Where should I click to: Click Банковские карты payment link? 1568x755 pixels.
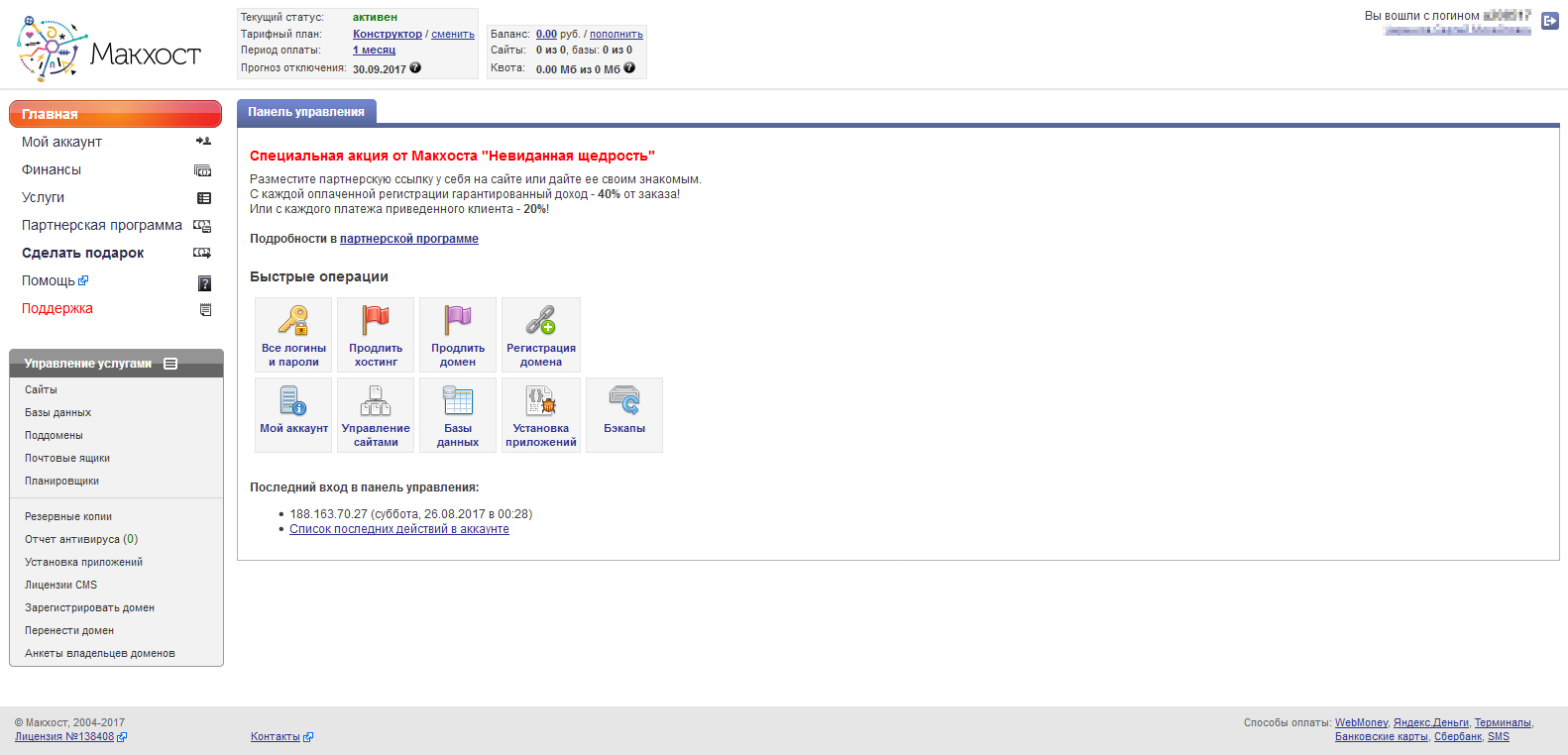1382,736
